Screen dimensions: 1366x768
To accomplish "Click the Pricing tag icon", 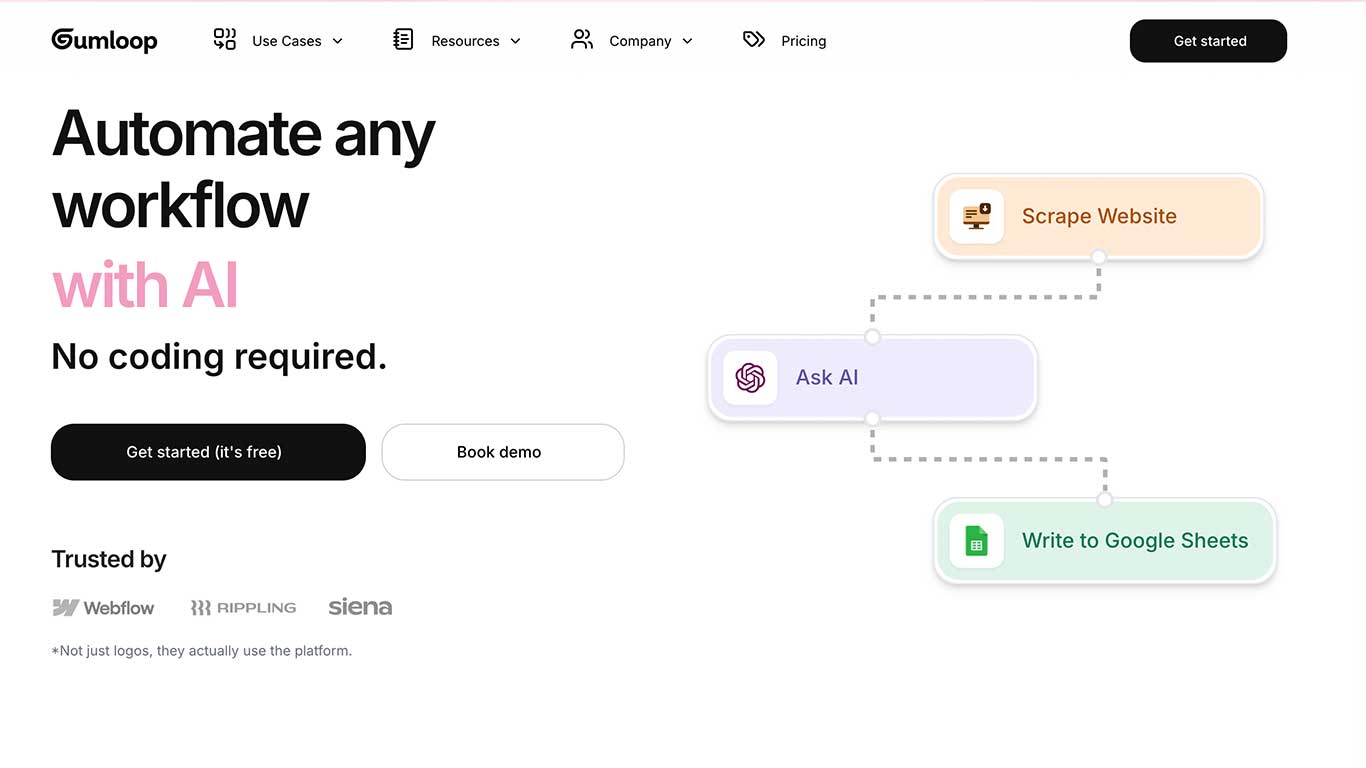I will (754, 40).
